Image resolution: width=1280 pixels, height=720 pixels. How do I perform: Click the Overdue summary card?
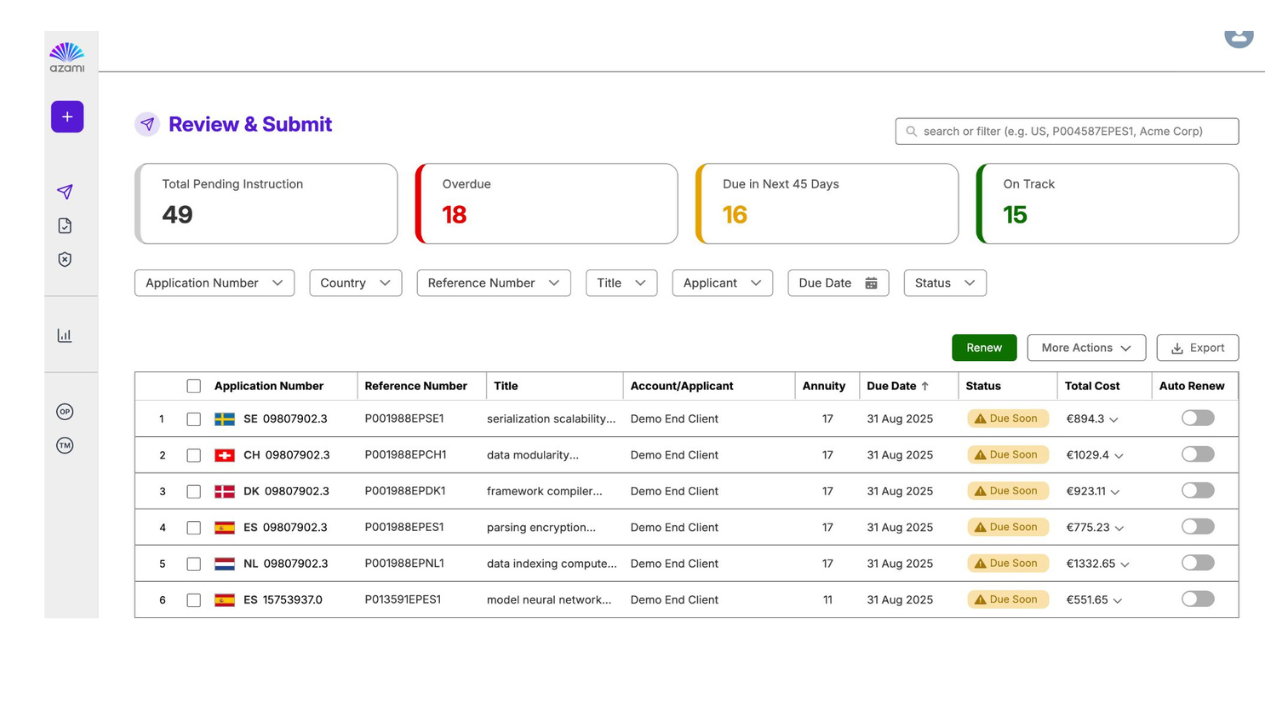pyautogui.click(x=546, y=203)
